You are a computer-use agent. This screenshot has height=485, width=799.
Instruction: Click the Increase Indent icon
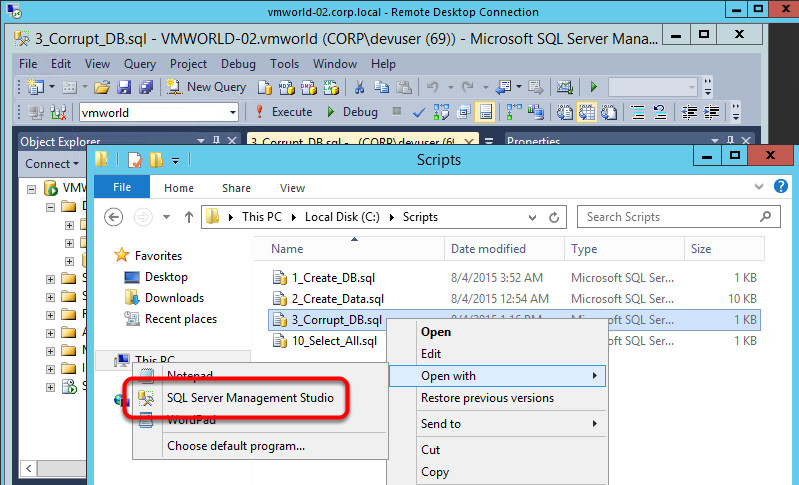coord(711,112)
